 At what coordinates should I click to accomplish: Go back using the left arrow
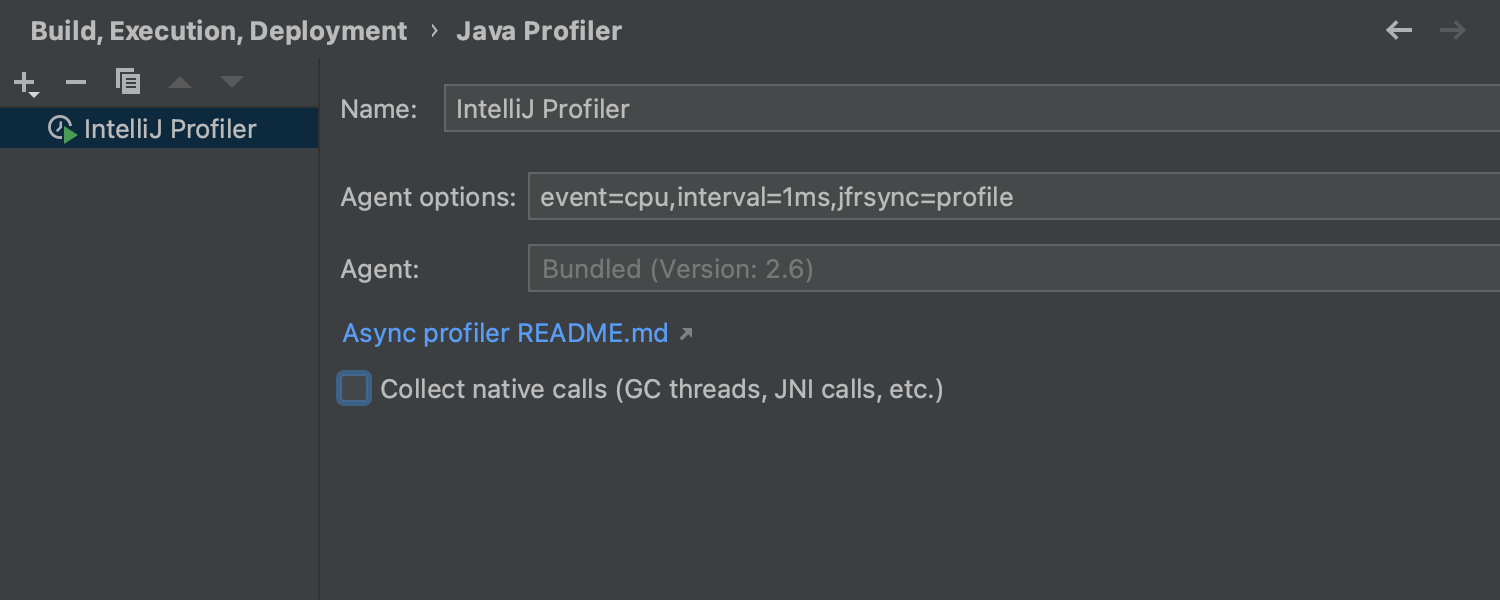(x=1399, y=31)
